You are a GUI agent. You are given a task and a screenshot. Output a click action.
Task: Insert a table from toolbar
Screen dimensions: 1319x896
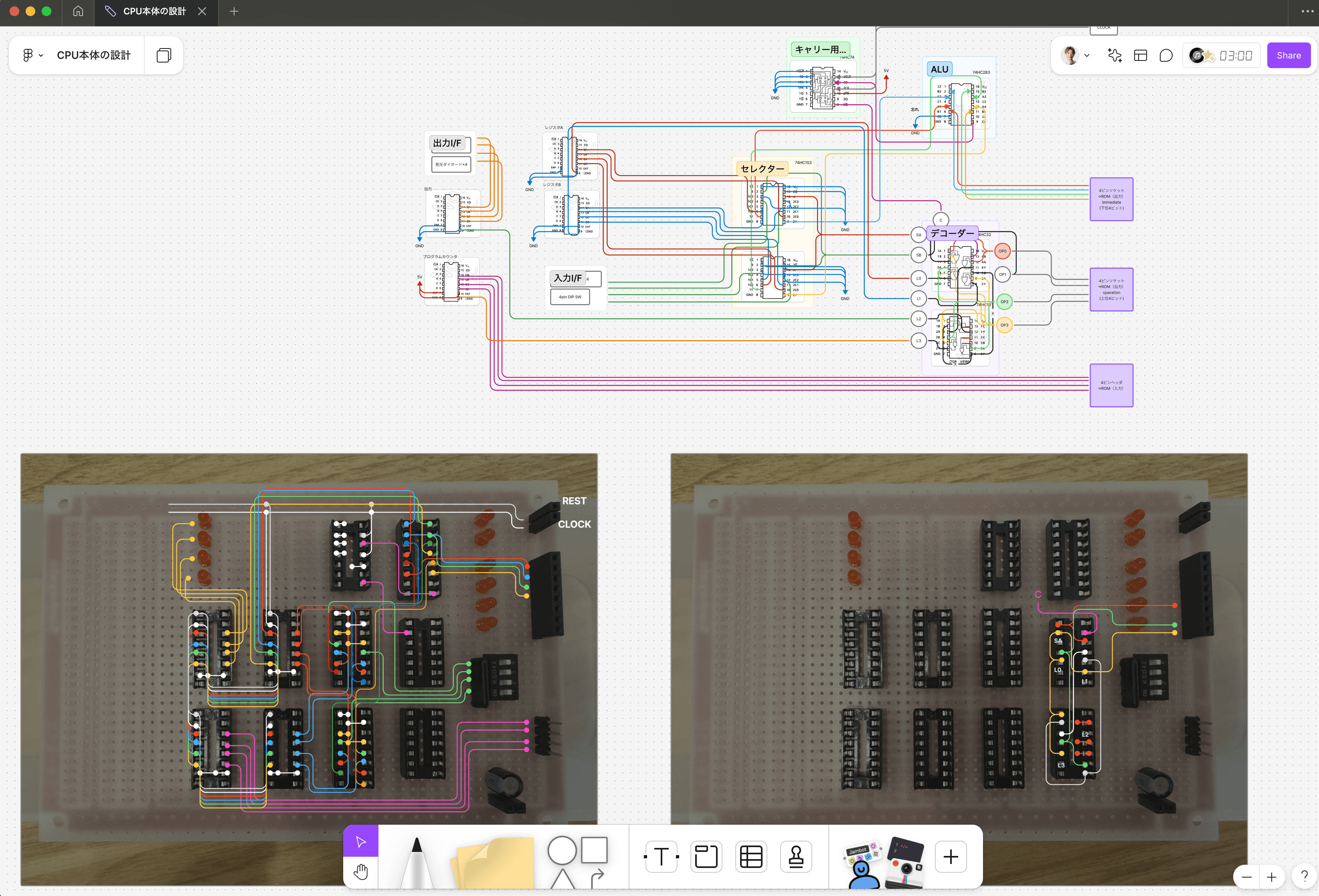tap(751, 856)
